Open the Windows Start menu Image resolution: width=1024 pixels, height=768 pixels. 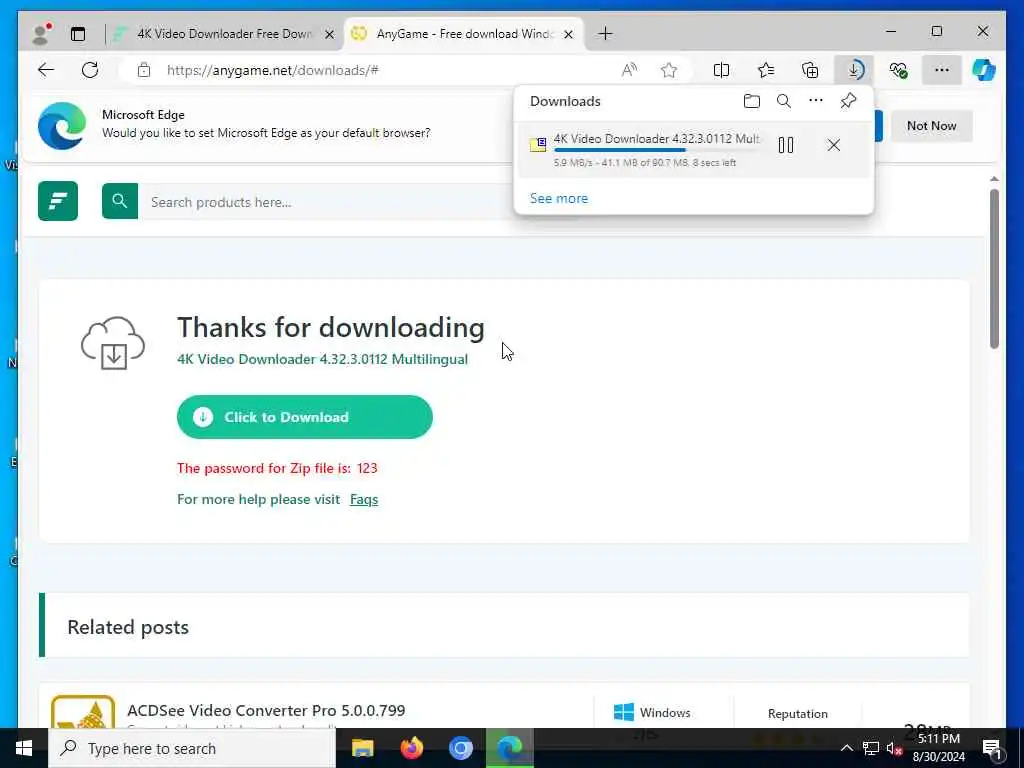[24, 748]
